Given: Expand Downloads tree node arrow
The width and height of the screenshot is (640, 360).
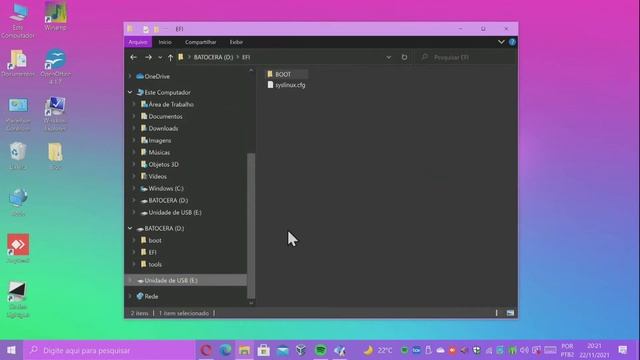Looking at the screenshot, I should (134, 129).
